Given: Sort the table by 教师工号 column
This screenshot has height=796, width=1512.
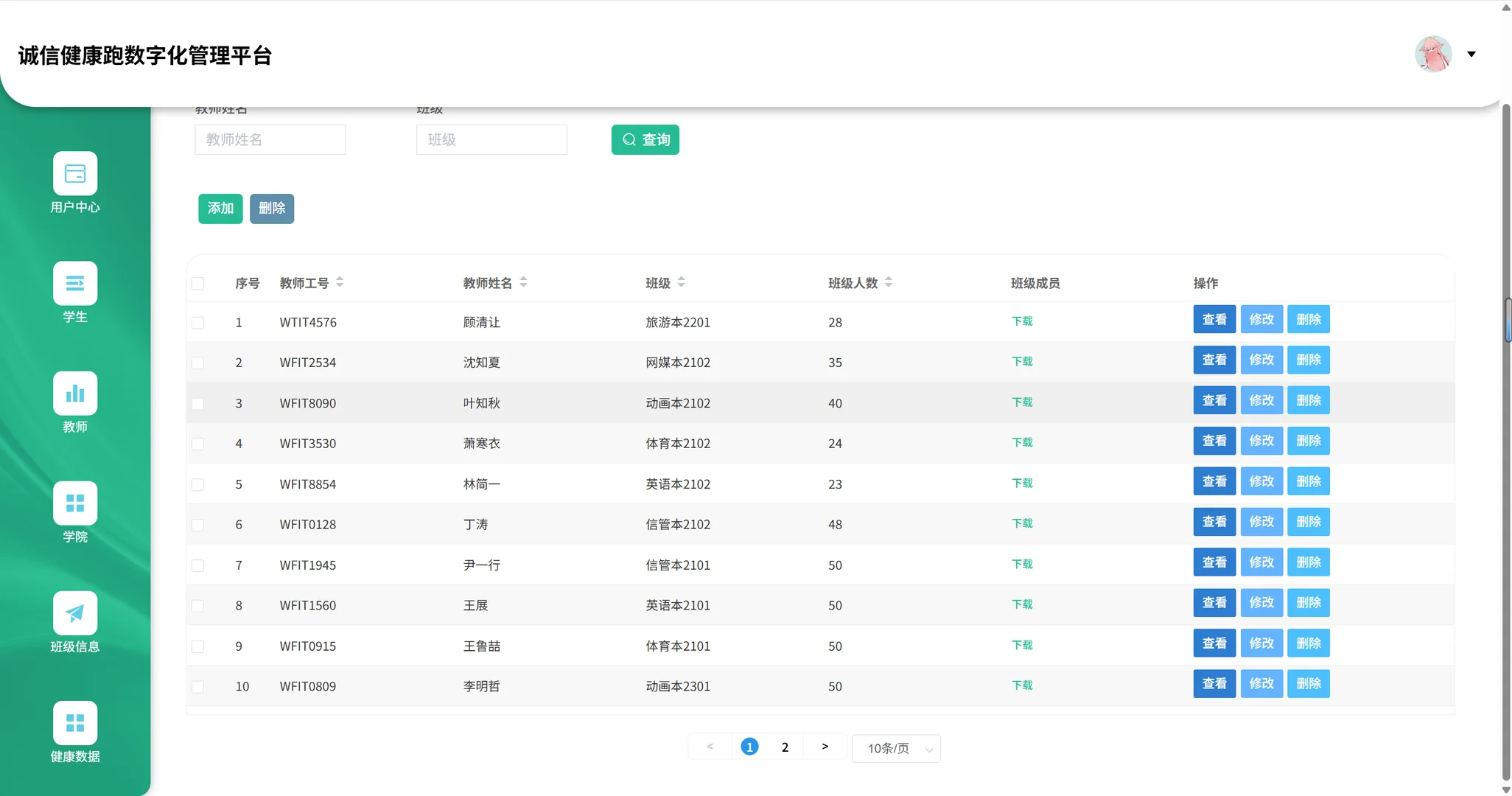Looking at the screenshot, I should tap(340, 282).
